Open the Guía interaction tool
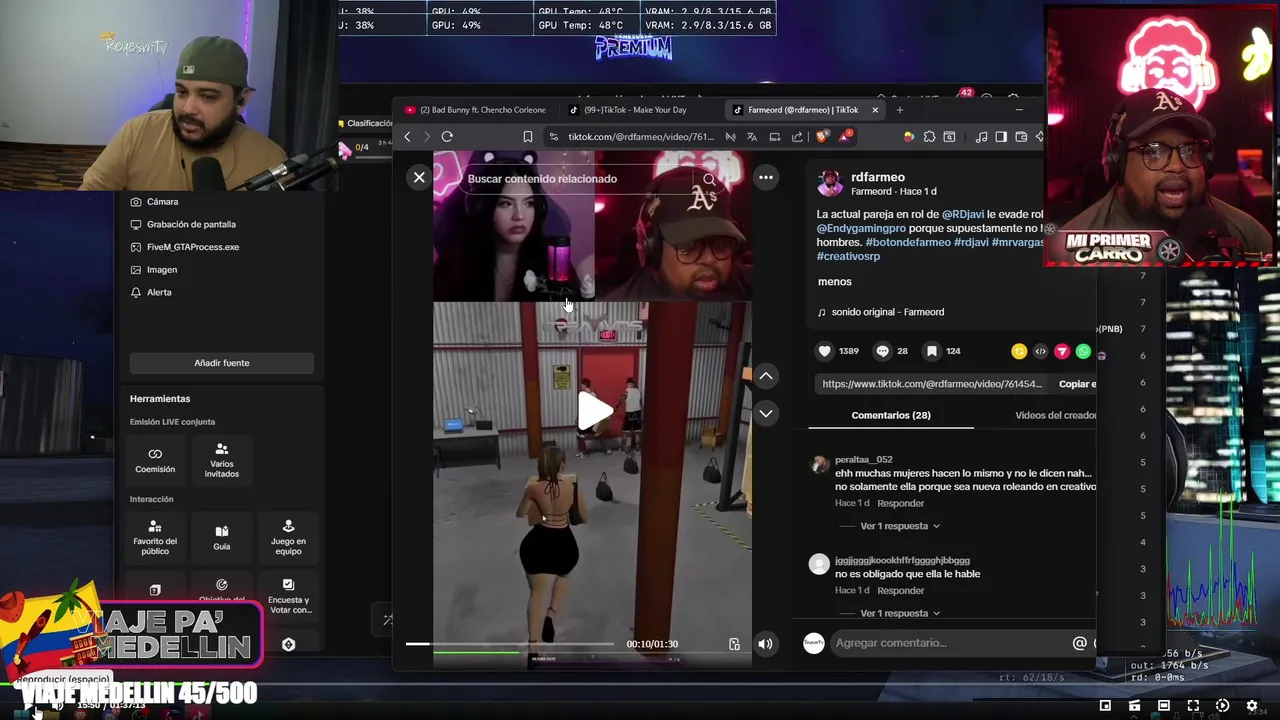Viewport: 1280px width, 720px height. click(222, 537)
